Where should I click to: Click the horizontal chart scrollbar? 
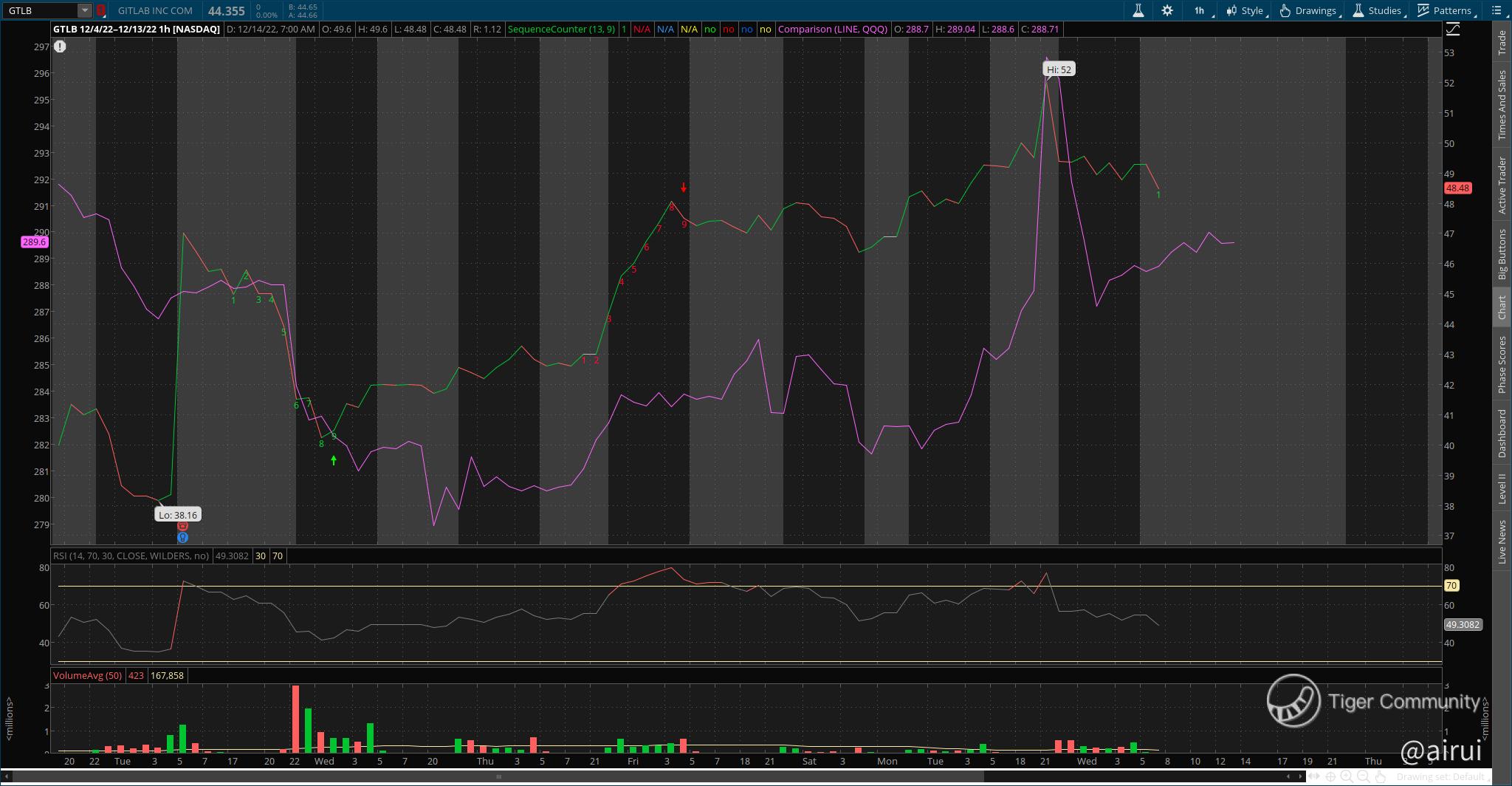click(x=498, y=776)
